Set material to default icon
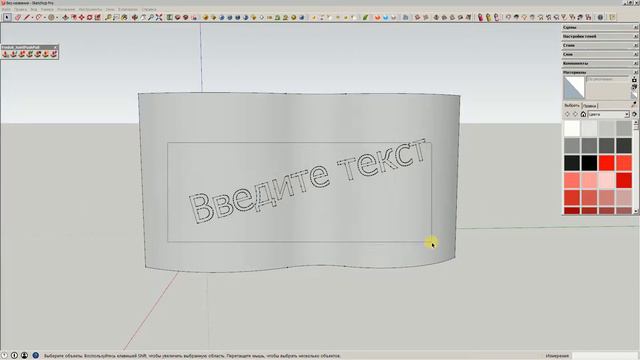640x360 pixels. tap(634, 95)
